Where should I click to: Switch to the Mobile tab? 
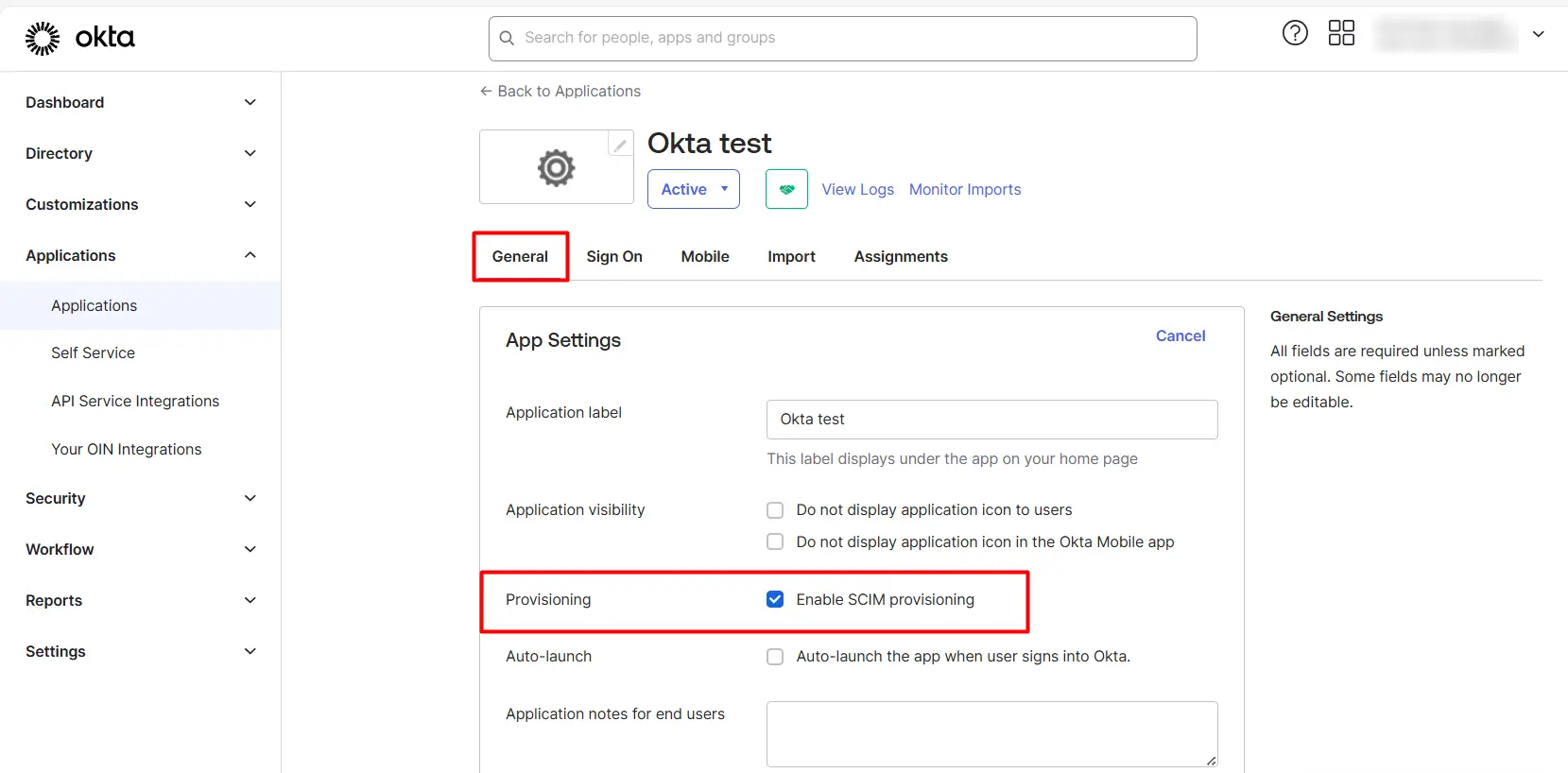coord(705,256)
